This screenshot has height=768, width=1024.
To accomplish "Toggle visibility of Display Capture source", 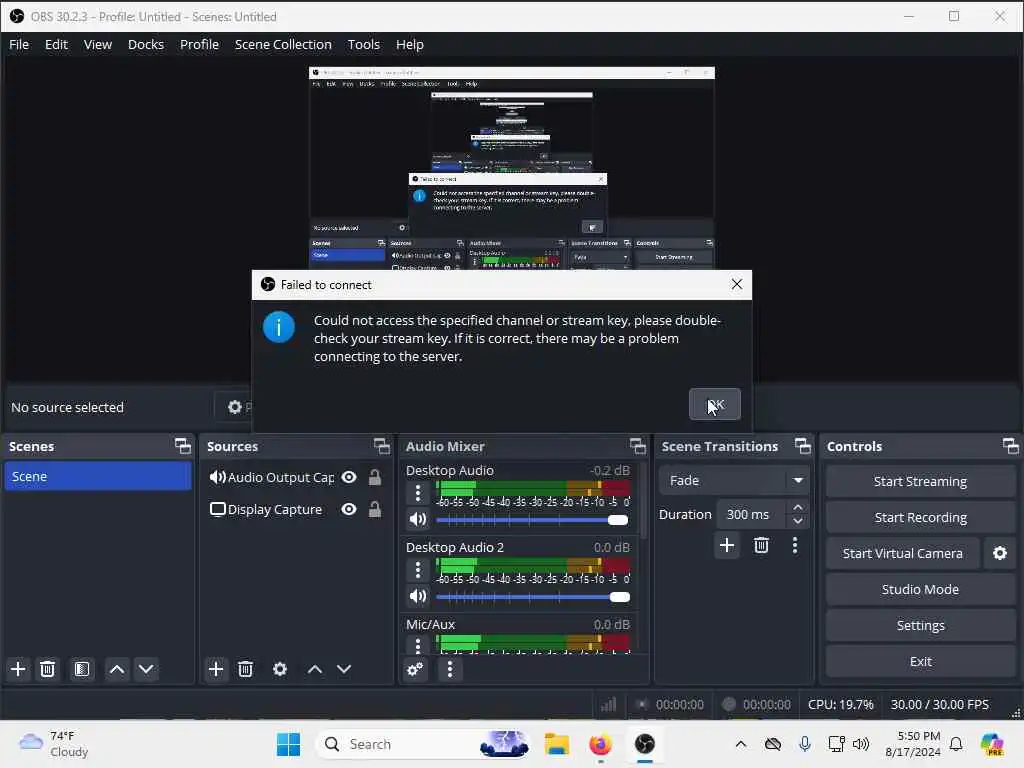I will coord(349,509).
